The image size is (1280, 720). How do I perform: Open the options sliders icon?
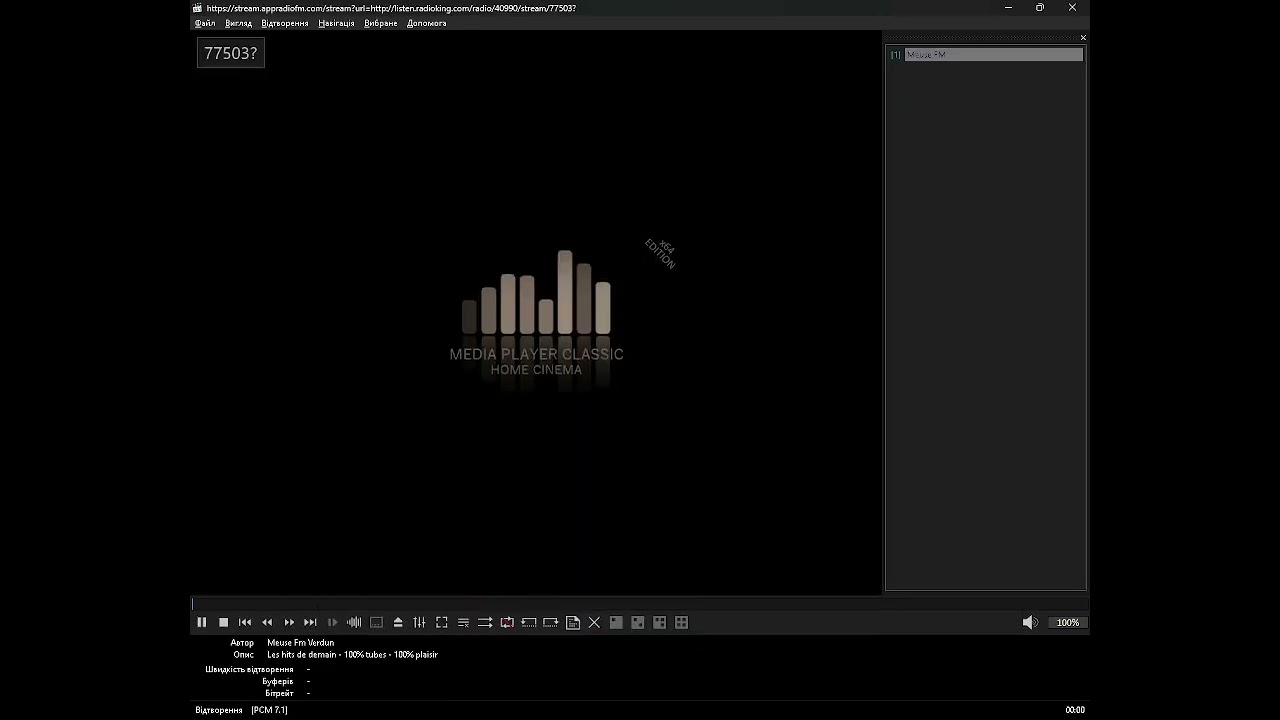[x=419, y=622]
